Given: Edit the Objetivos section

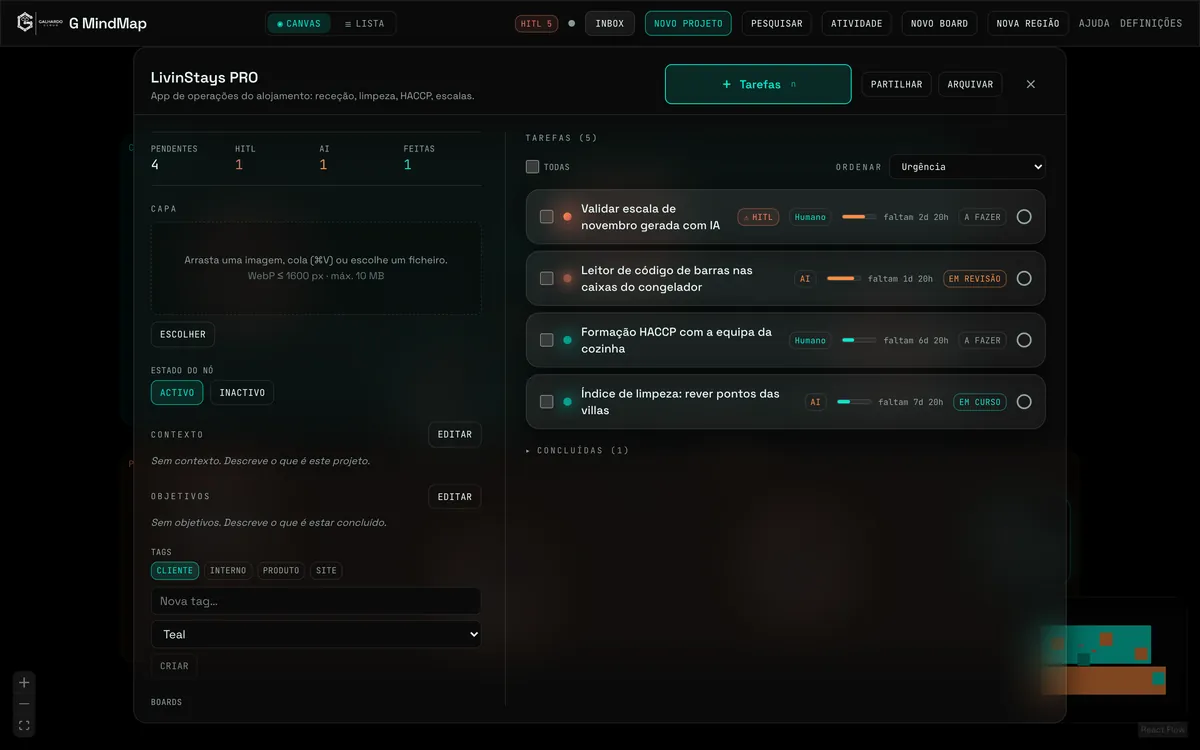Looking at the screenshot, I should (455, 497).
